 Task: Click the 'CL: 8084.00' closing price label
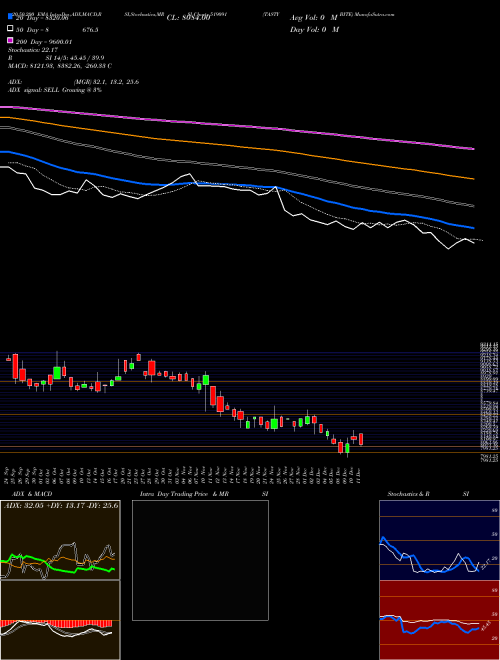click(188, 18)
